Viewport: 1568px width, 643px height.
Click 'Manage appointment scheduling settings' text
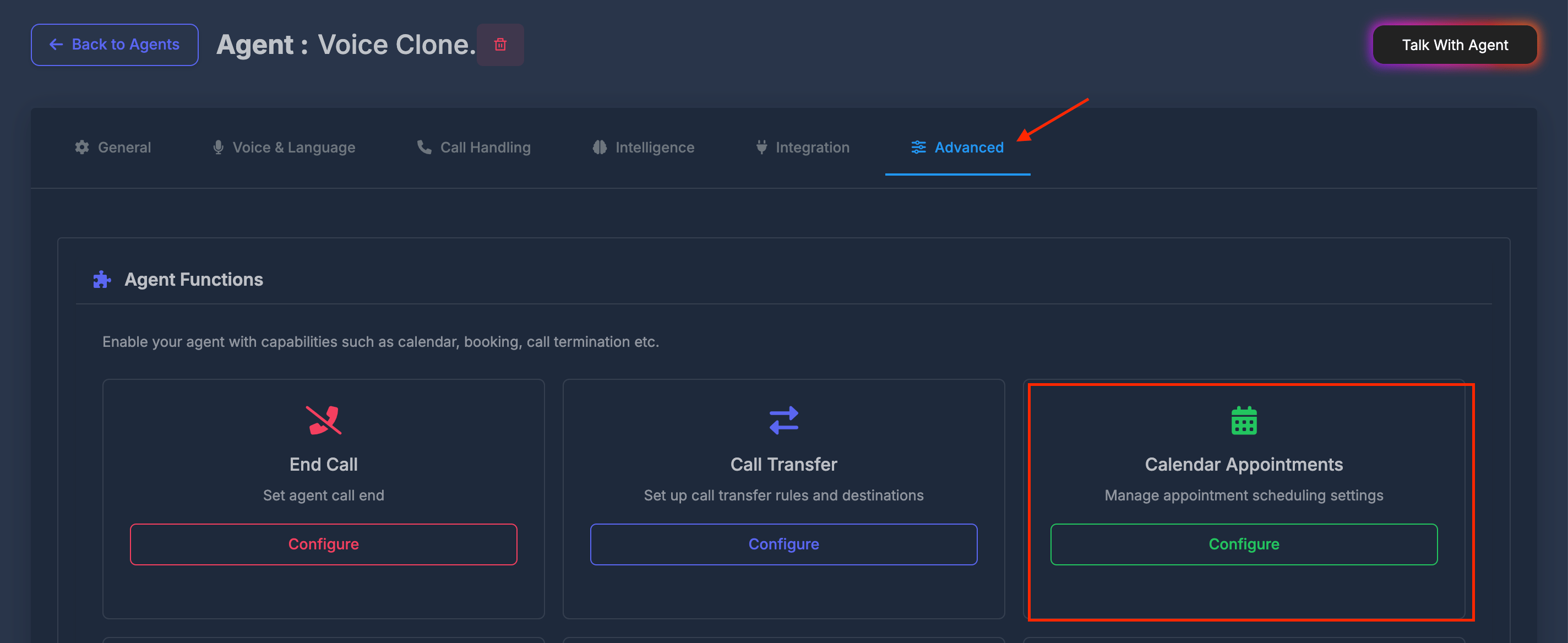(1244, 495)
